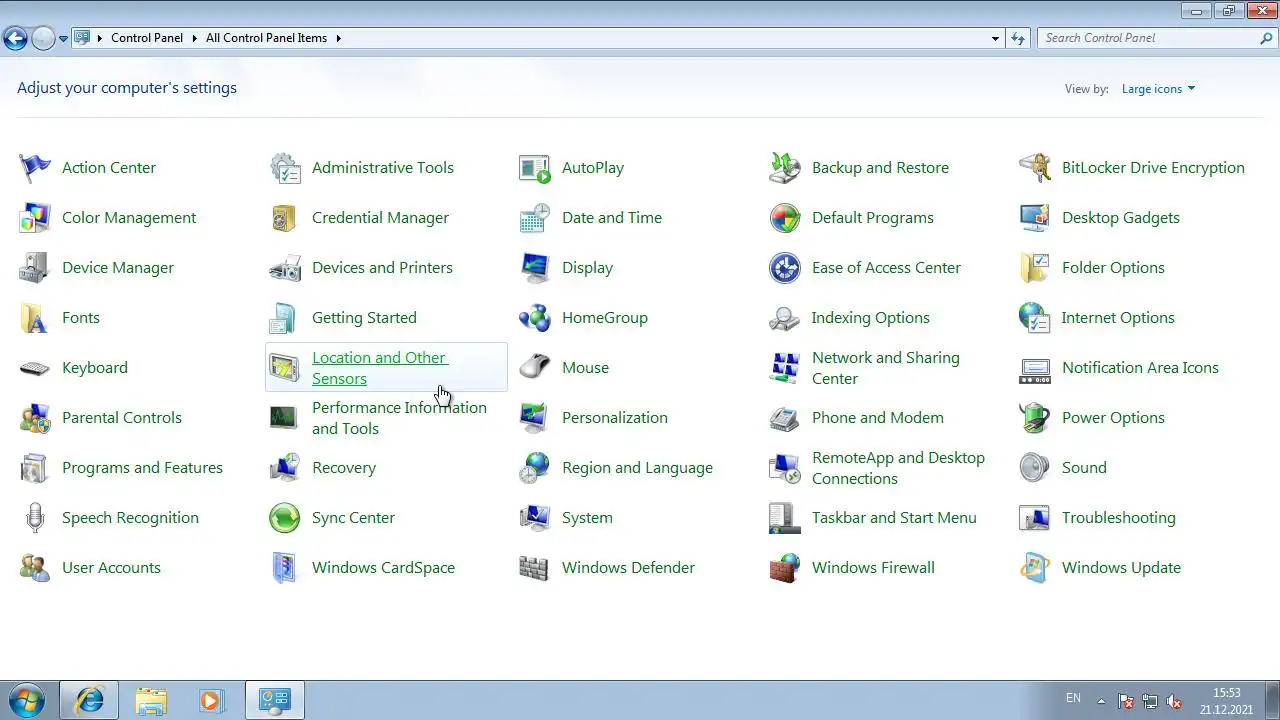This screenshot has height=720, width=1280.
Task: Click the Sound speaker icon
Action: (x=1035, y=468)
